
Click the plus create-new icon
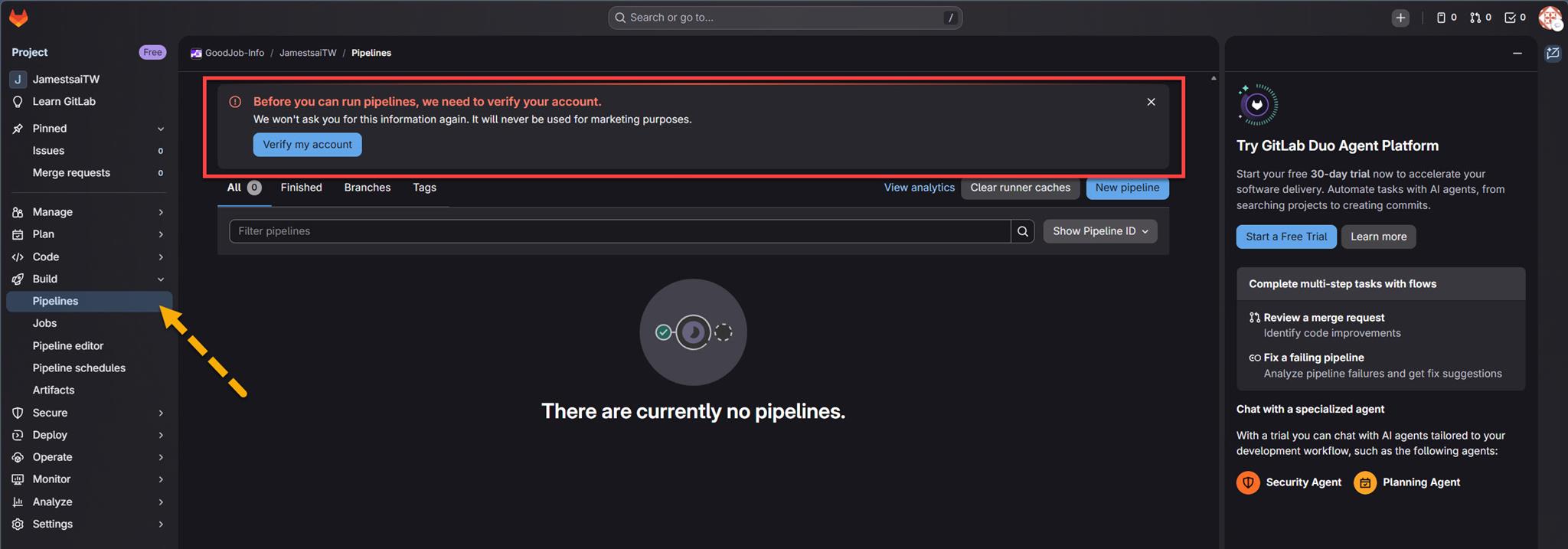point(1400,18)
